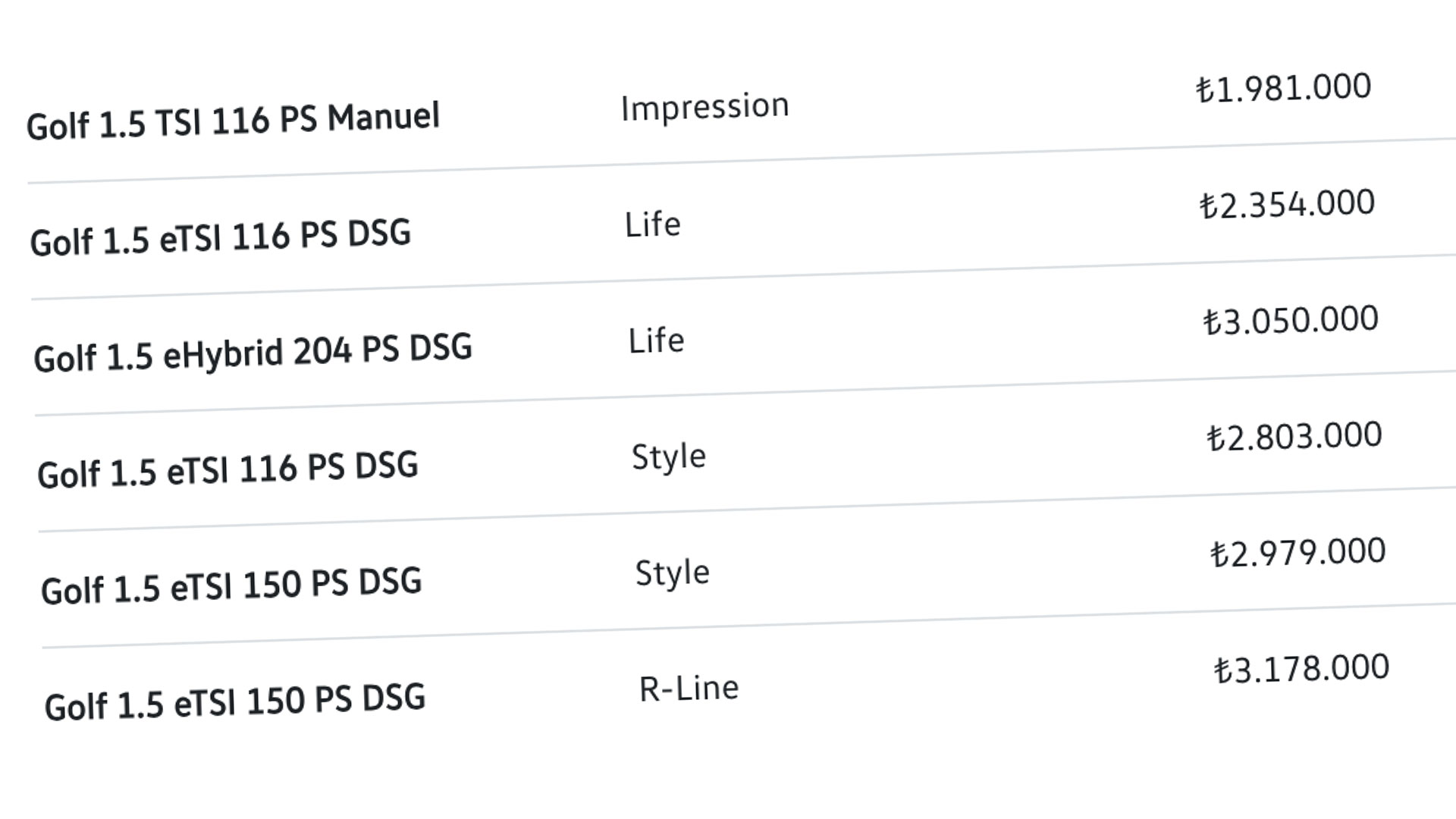Click the R-Line trim label
The image size is (1456, 819).
689,689
